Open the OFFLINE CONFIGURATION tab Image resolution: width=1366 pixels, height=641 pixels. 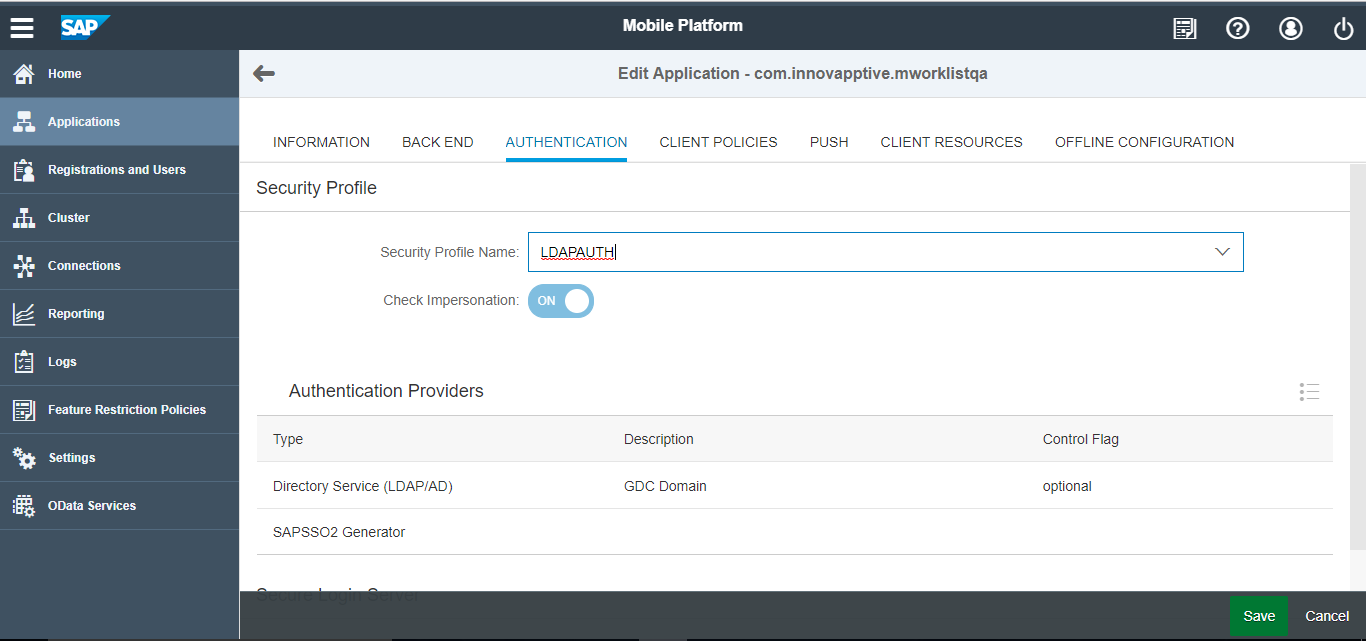[x=1144, y=142]
